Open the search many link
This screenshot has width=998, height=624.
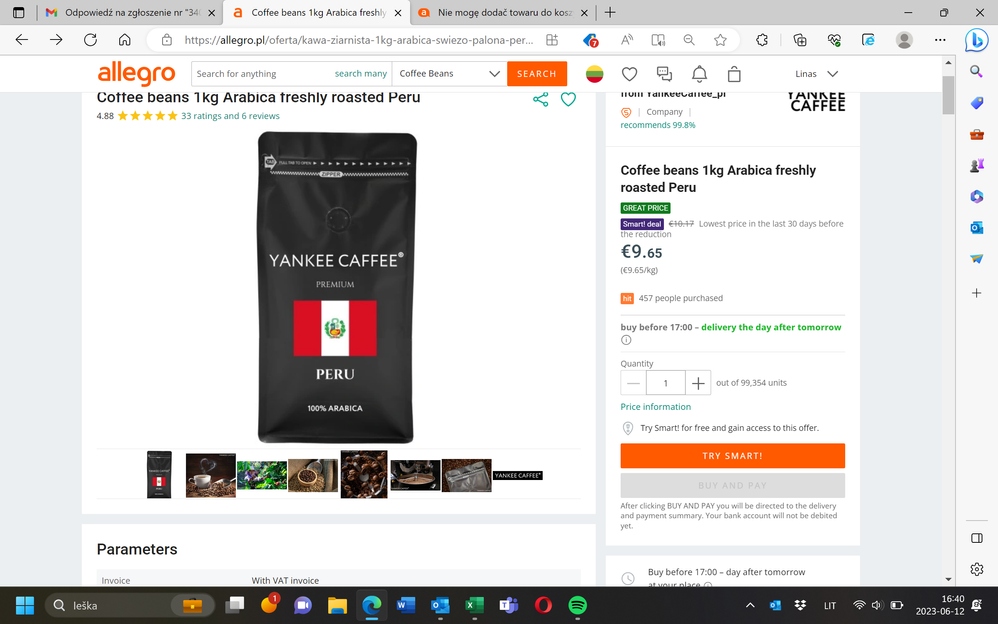[x=360, y=74]
